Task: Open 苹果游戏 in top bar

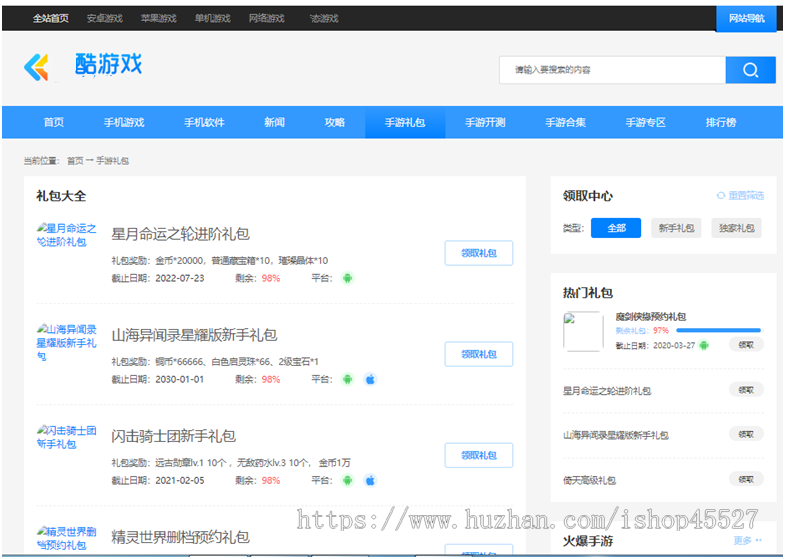Action: point(159,19)
